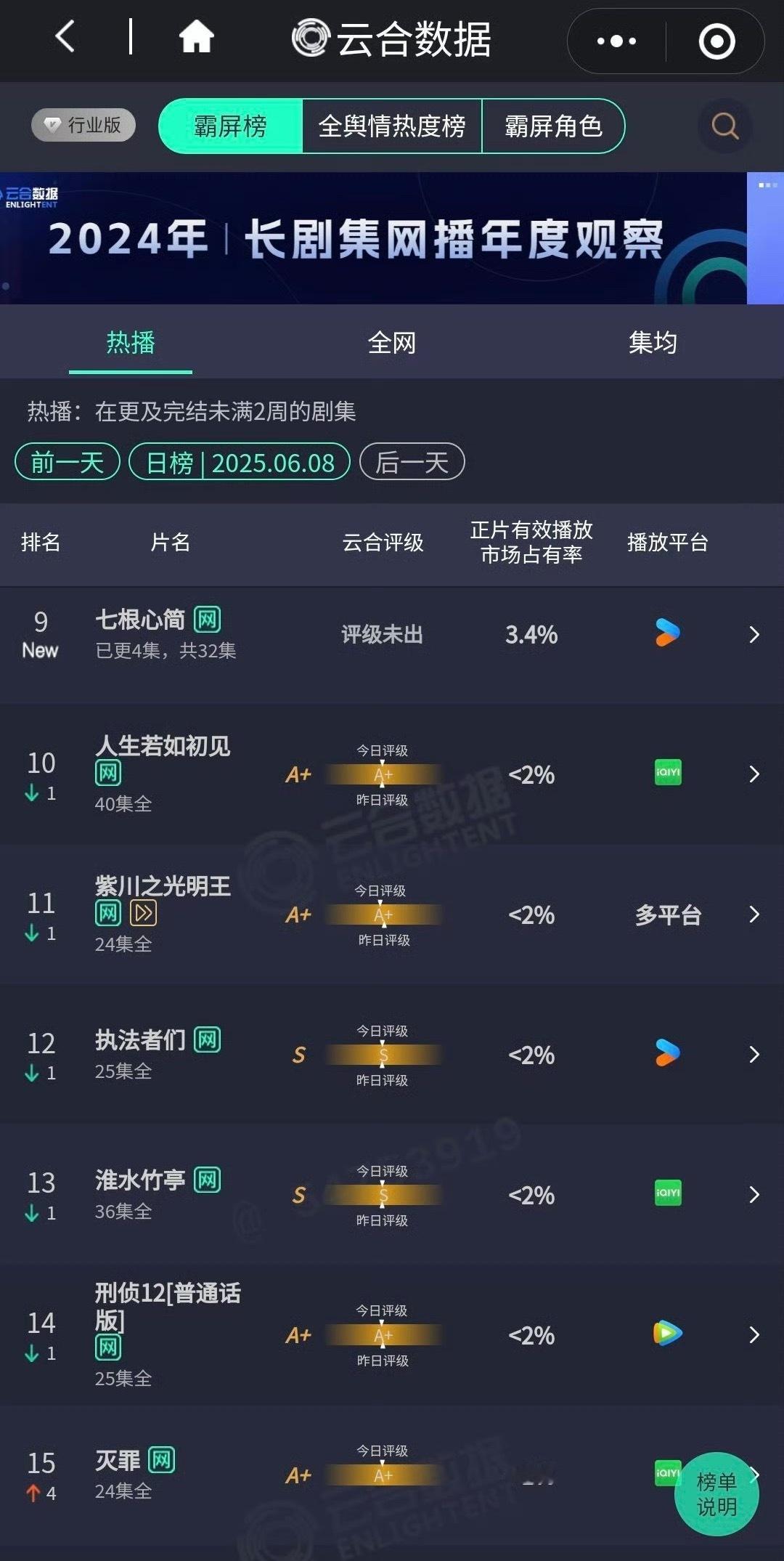The image size is (784, 1561).
Task: Switch to 霸屏角色 segment
Action: coord(553,126)
